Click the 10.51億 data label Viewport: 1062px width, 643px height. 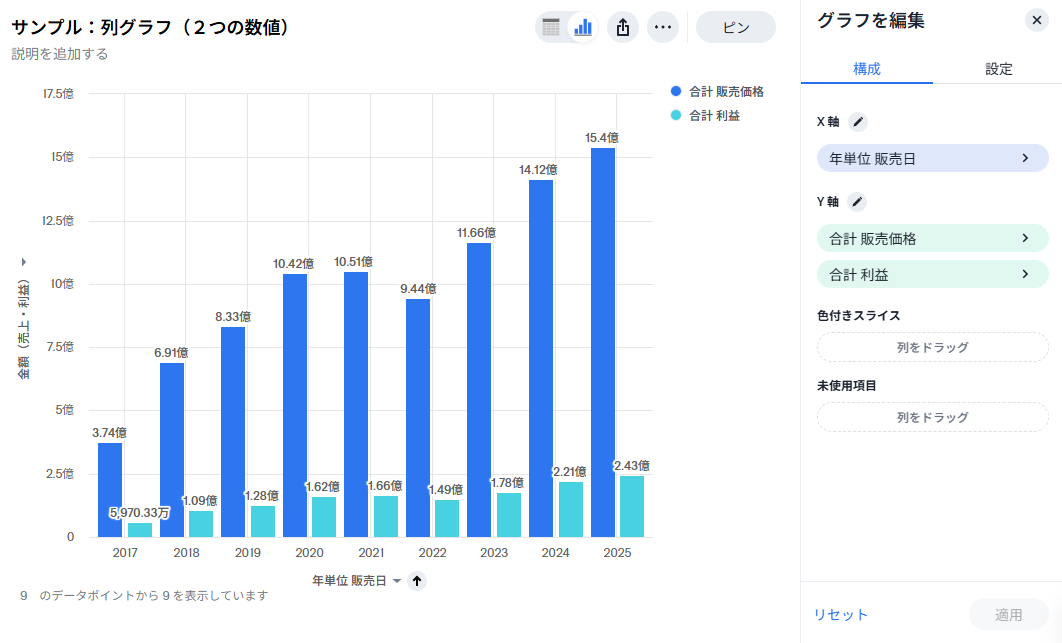pyautogui.click(x=353, y=262)
